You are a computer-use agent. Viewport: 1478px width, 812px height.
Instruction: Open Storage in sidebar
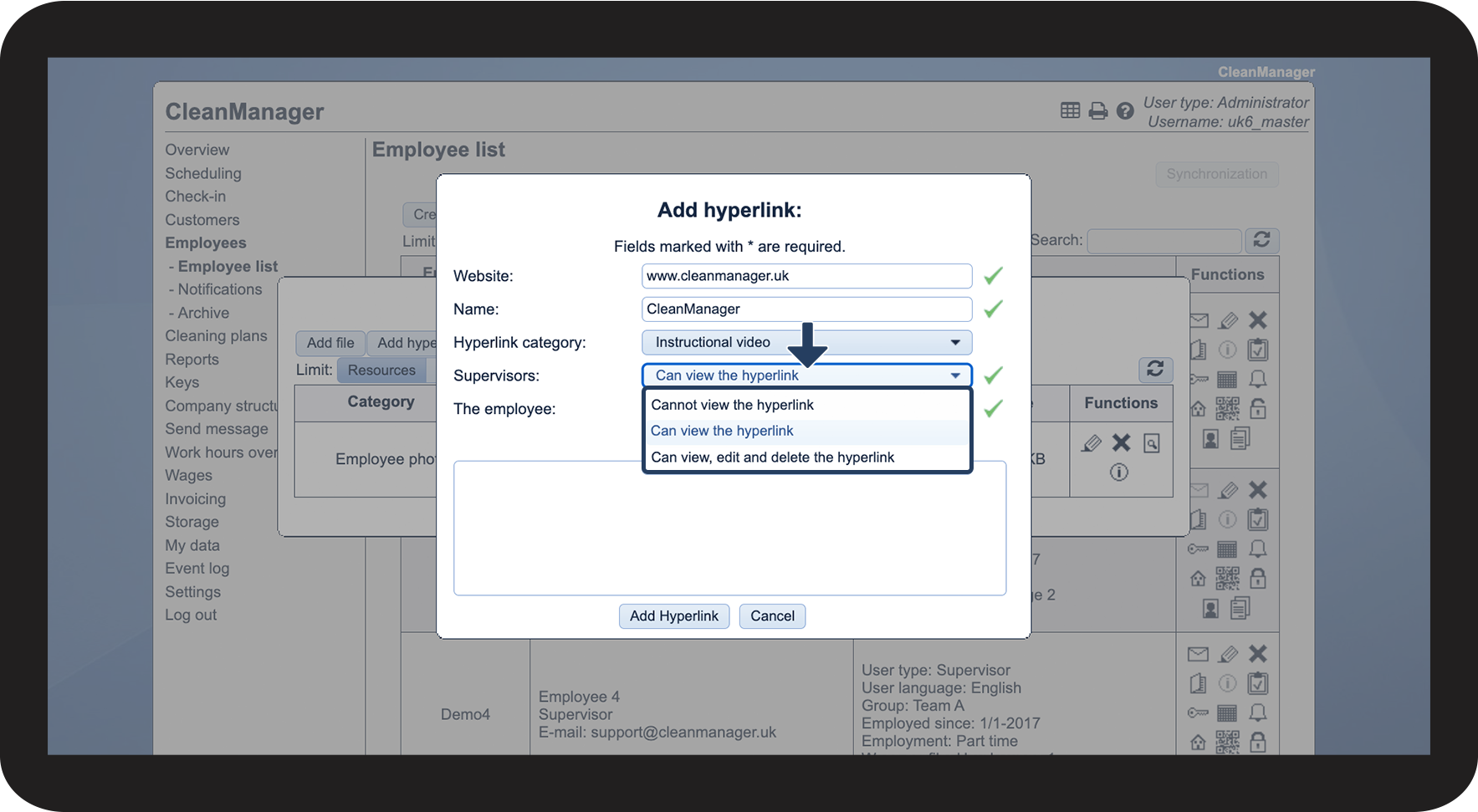click(x=192, y=522)
